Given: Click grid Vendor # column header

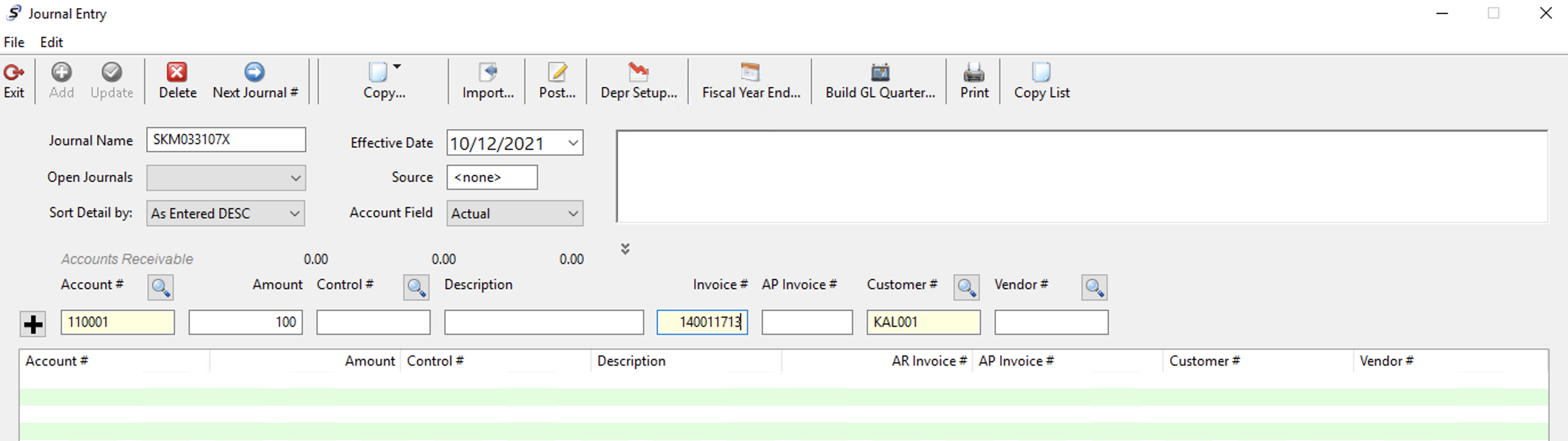Looking at the screenshot, I should point(1450,361).
